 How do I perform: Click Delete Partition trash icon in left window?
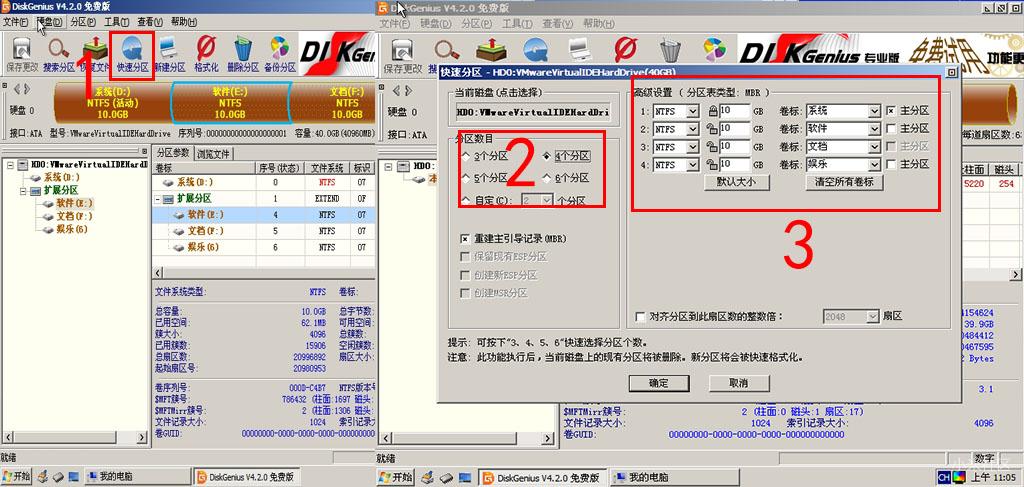click(x=243, y=55)
